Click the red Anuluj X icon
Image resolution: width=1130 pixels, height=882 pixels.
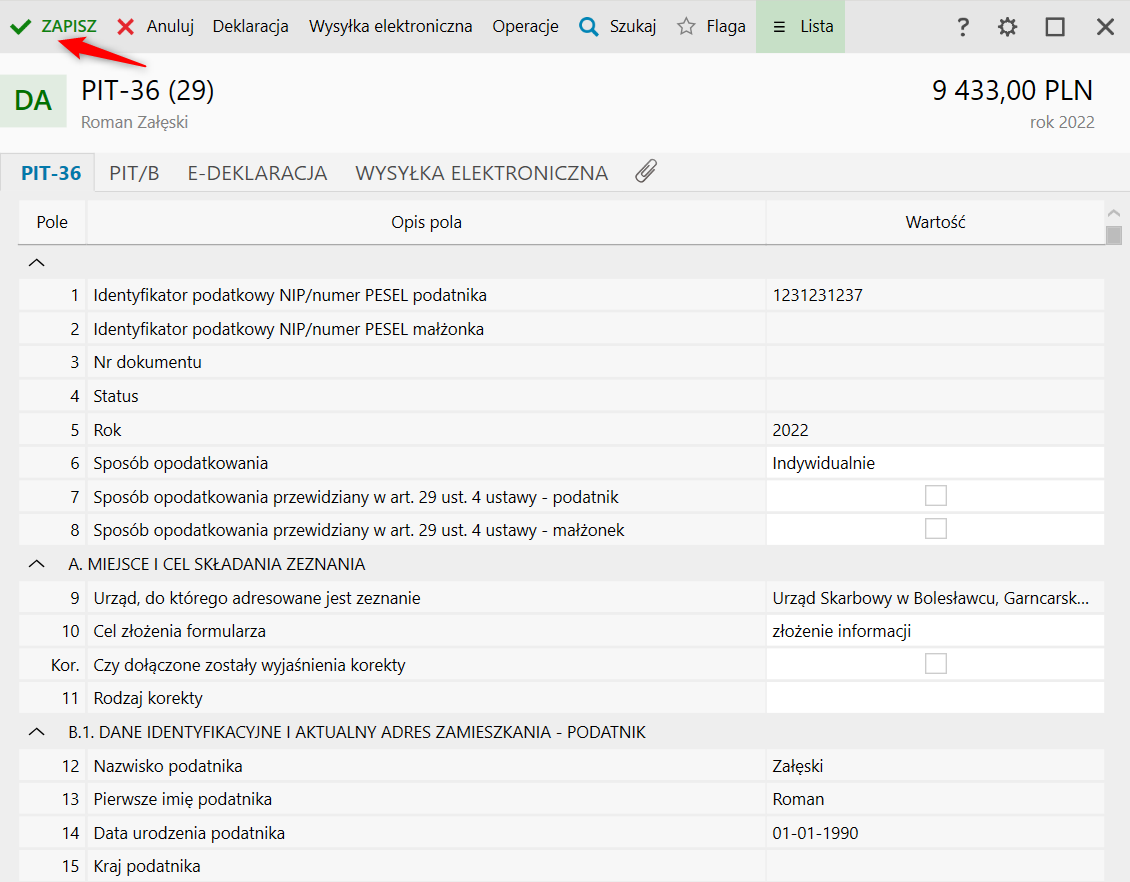[x=126, y=27]
